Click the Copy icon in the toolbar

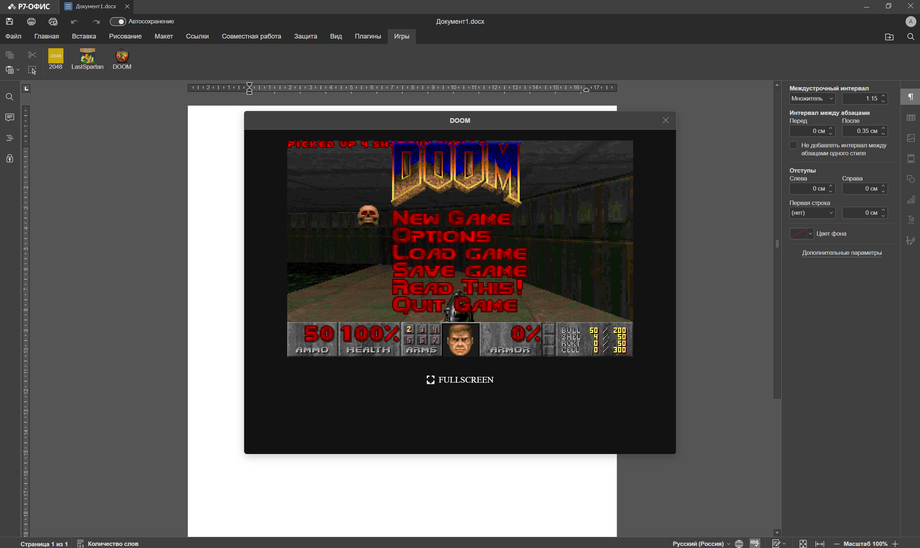tap(9, 55)
